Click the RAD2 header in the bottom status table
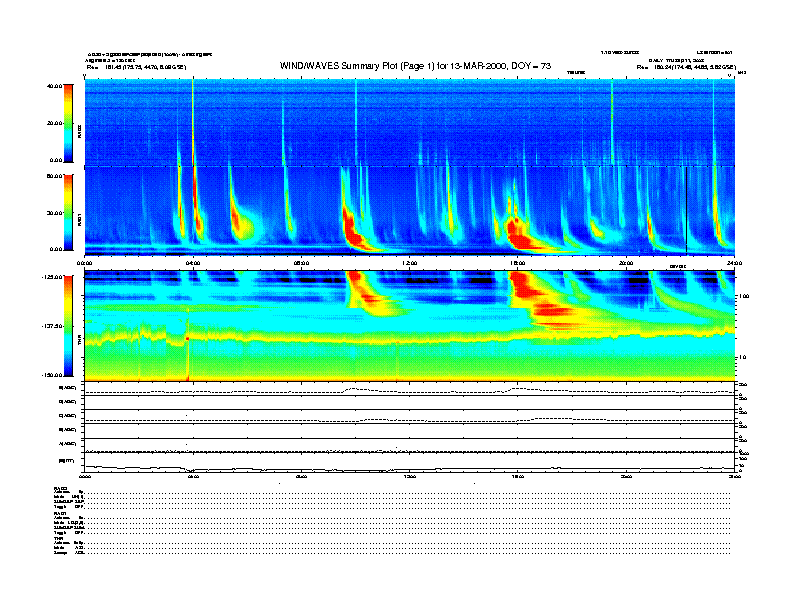Image resolution: width=792 pixels, height=612 pixels. point(61,488)
